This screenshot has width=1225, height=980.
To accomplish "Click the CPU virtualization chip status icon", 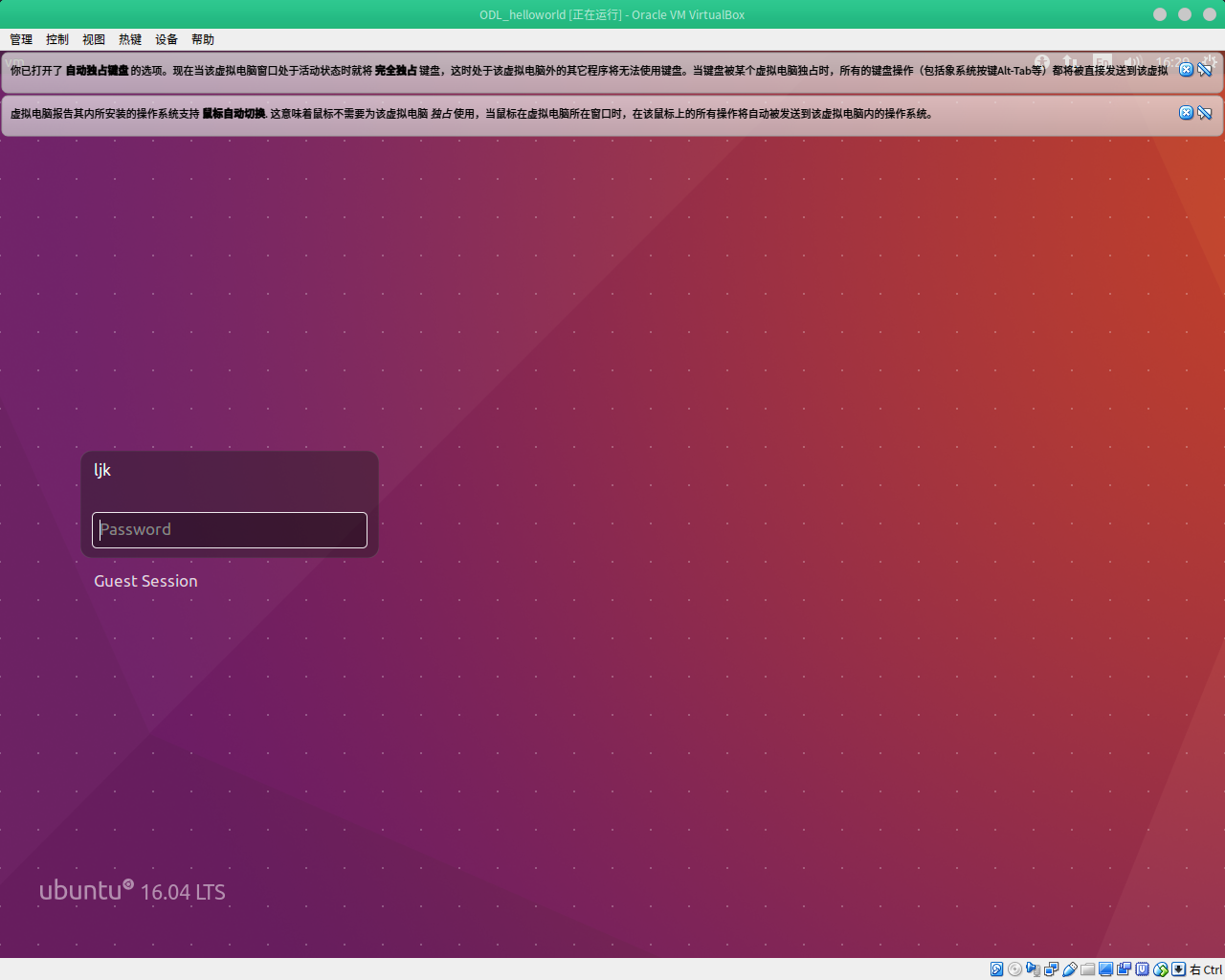I will (x=1142, y=969).
